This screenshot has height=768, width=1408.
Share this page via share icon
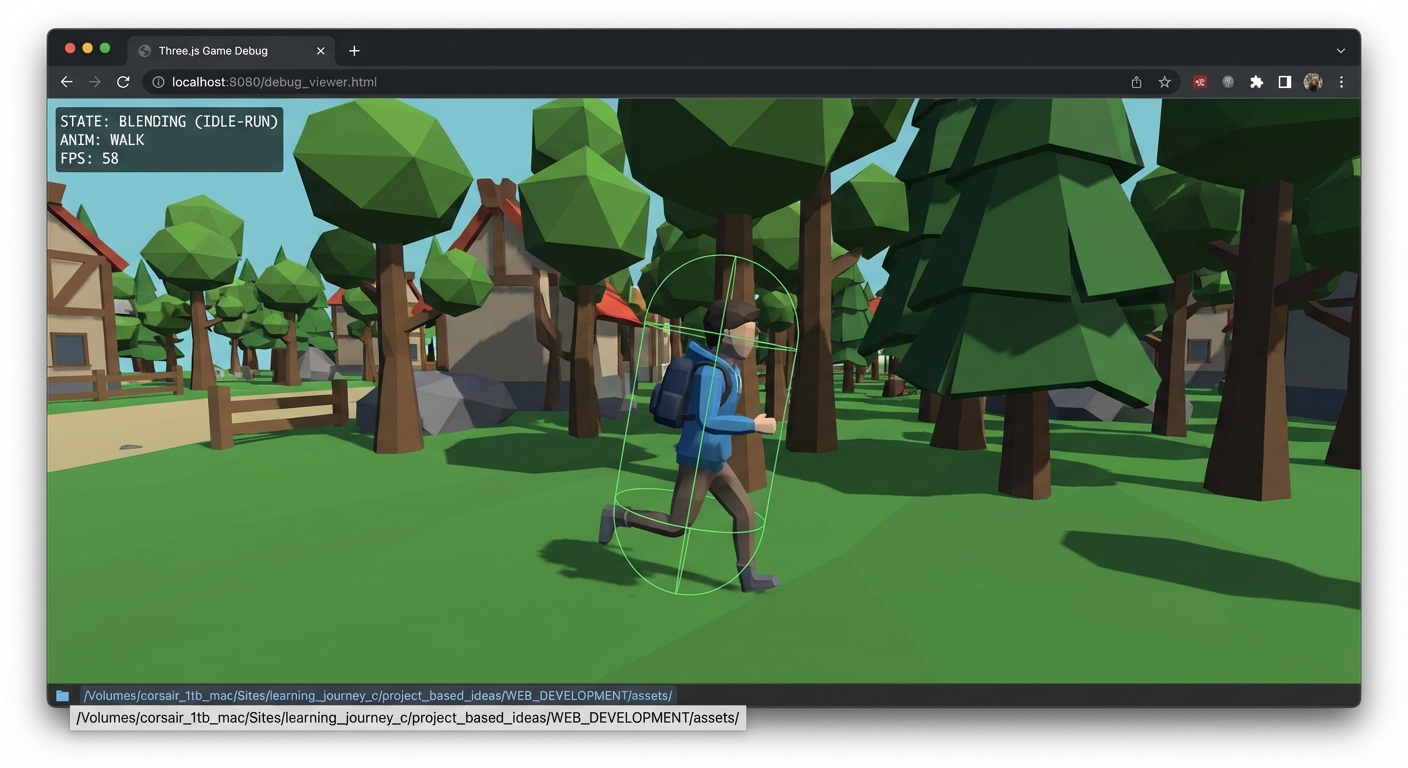[1136, 82]
